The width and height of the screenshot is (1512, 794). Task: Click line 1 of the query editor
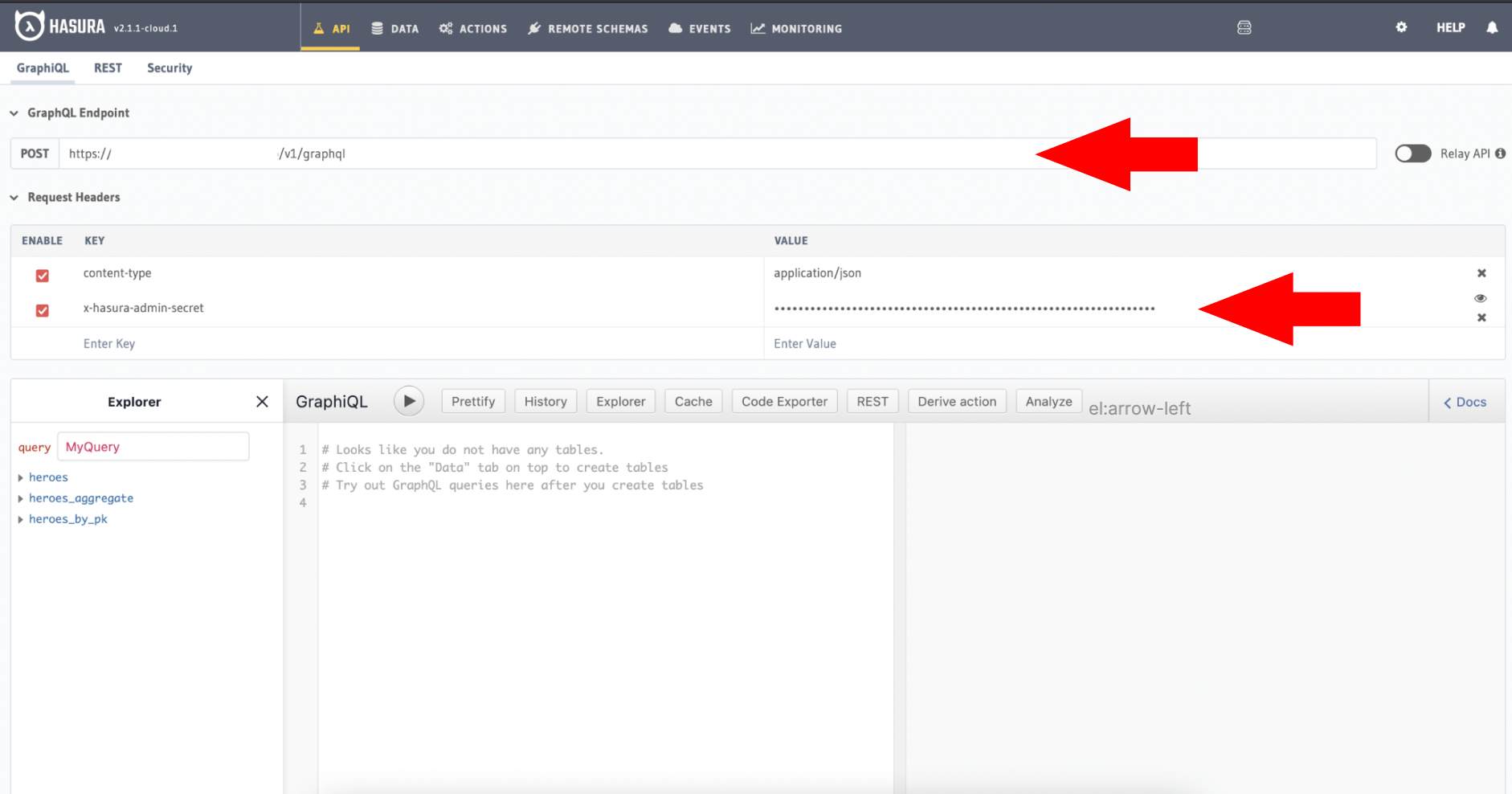coord(462,450)
